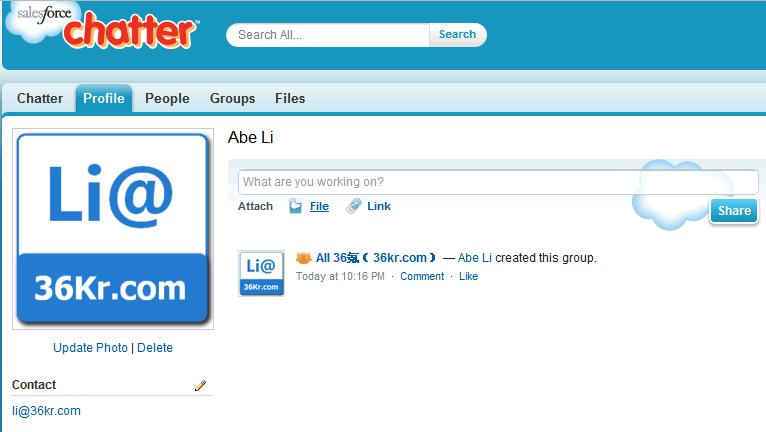Select the Profile tab
The width and height of the screenshot is (766, 432).
(104, 98)
